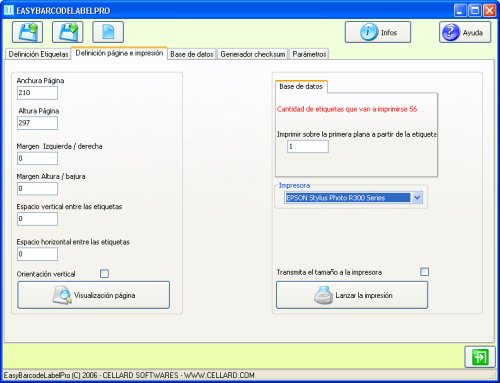
Task: Click Lanzar la impresión button
Action: pos(352,295)
